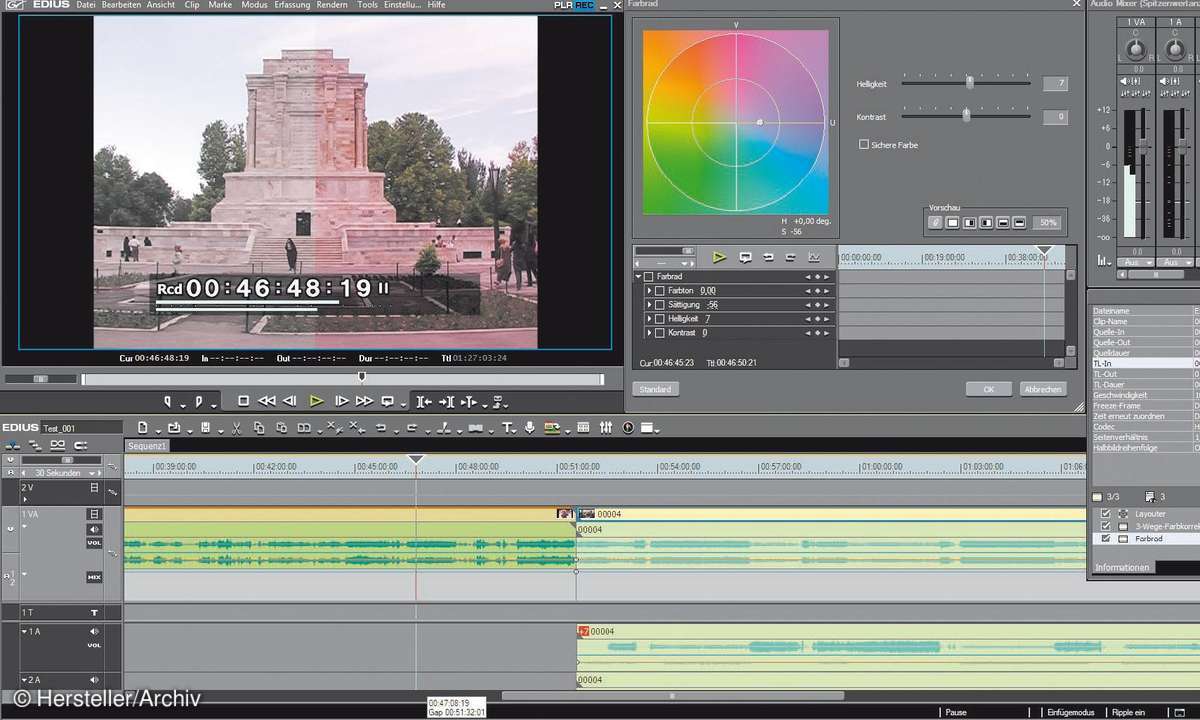Uncheck the Layouter effect checkbox
This screenshot has height=720, width=1200.
1105,513
